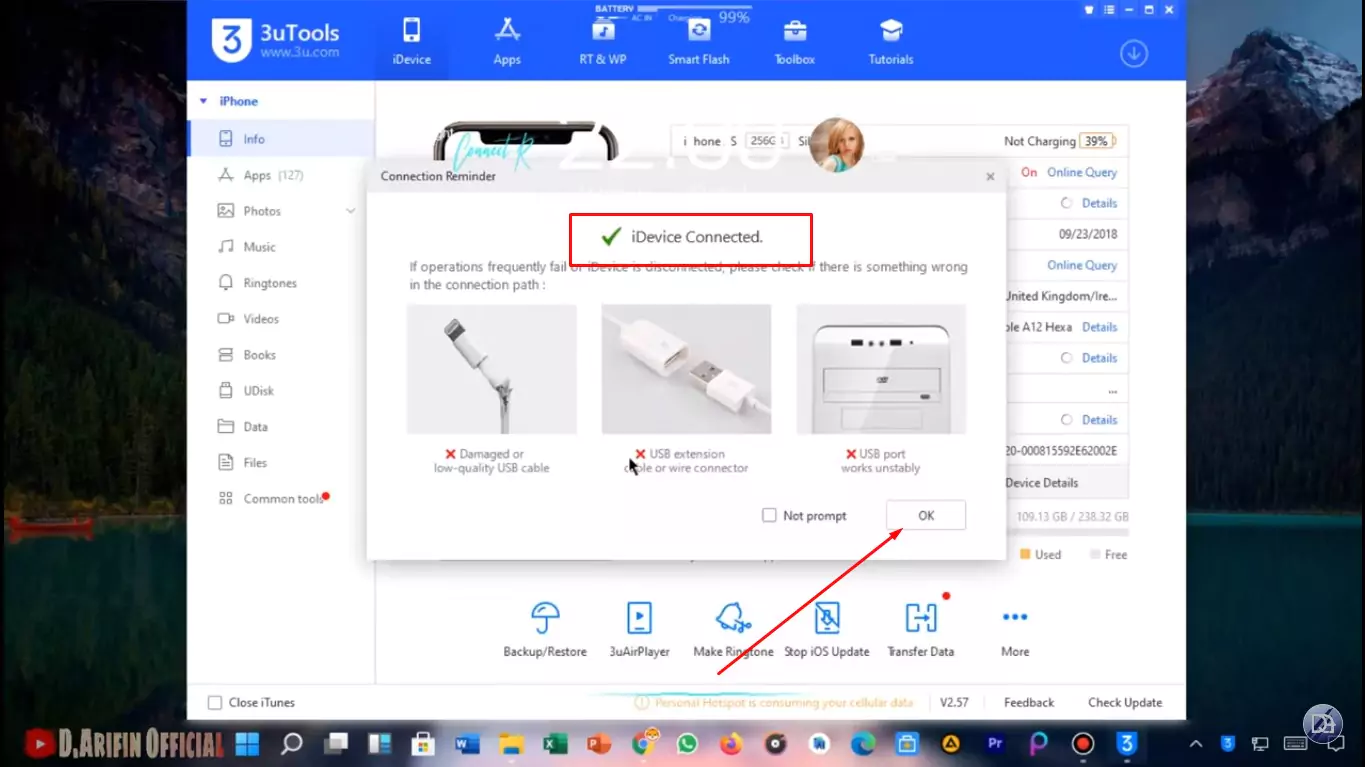
Task: Open Transfer Data
Action: tap(920, 629)
